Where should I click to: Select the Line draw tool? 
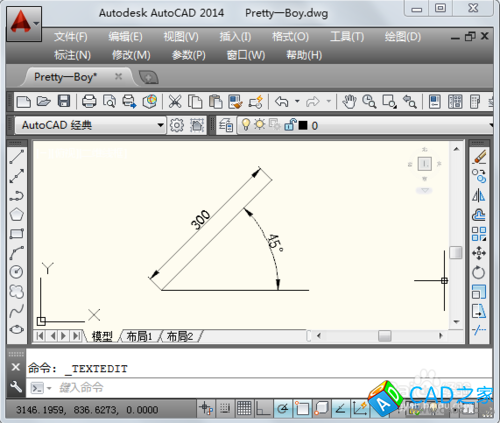[x=16, y=157]
